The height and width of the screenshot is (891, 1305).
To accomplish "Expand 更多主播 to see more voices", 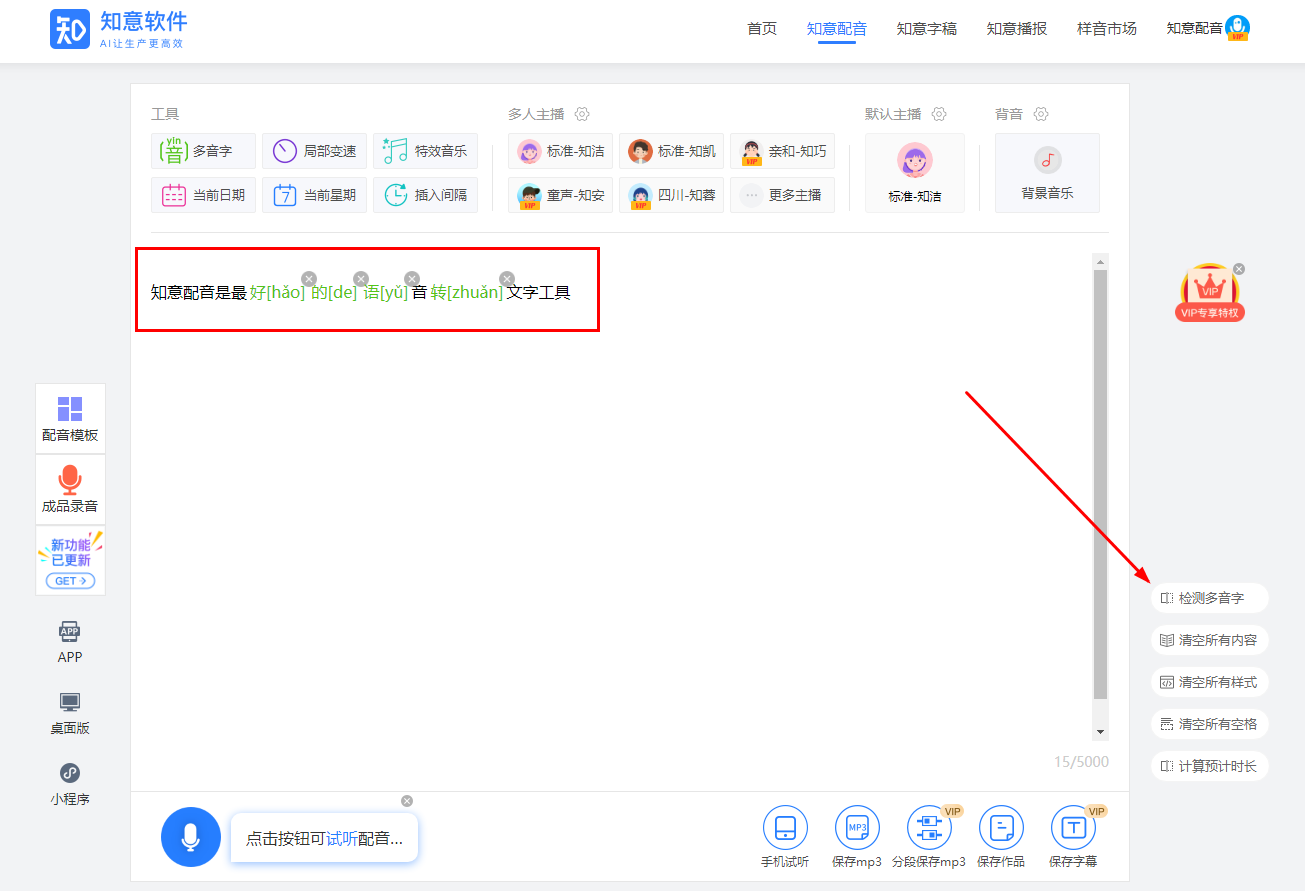I will point(782,195).
